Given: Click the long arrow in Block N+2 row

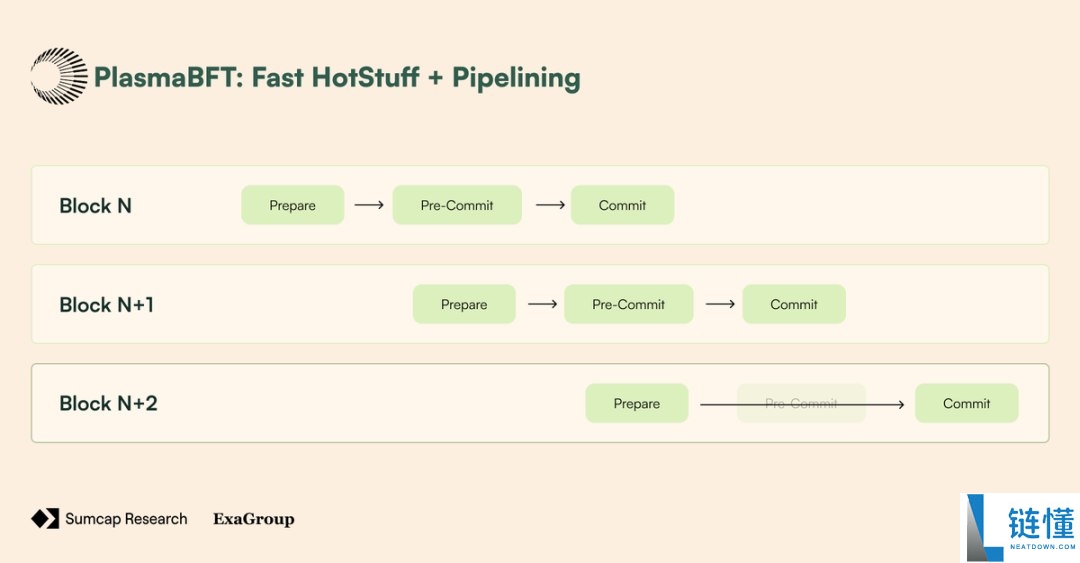Looking at the screenshot, I should [x=802, y=405].
